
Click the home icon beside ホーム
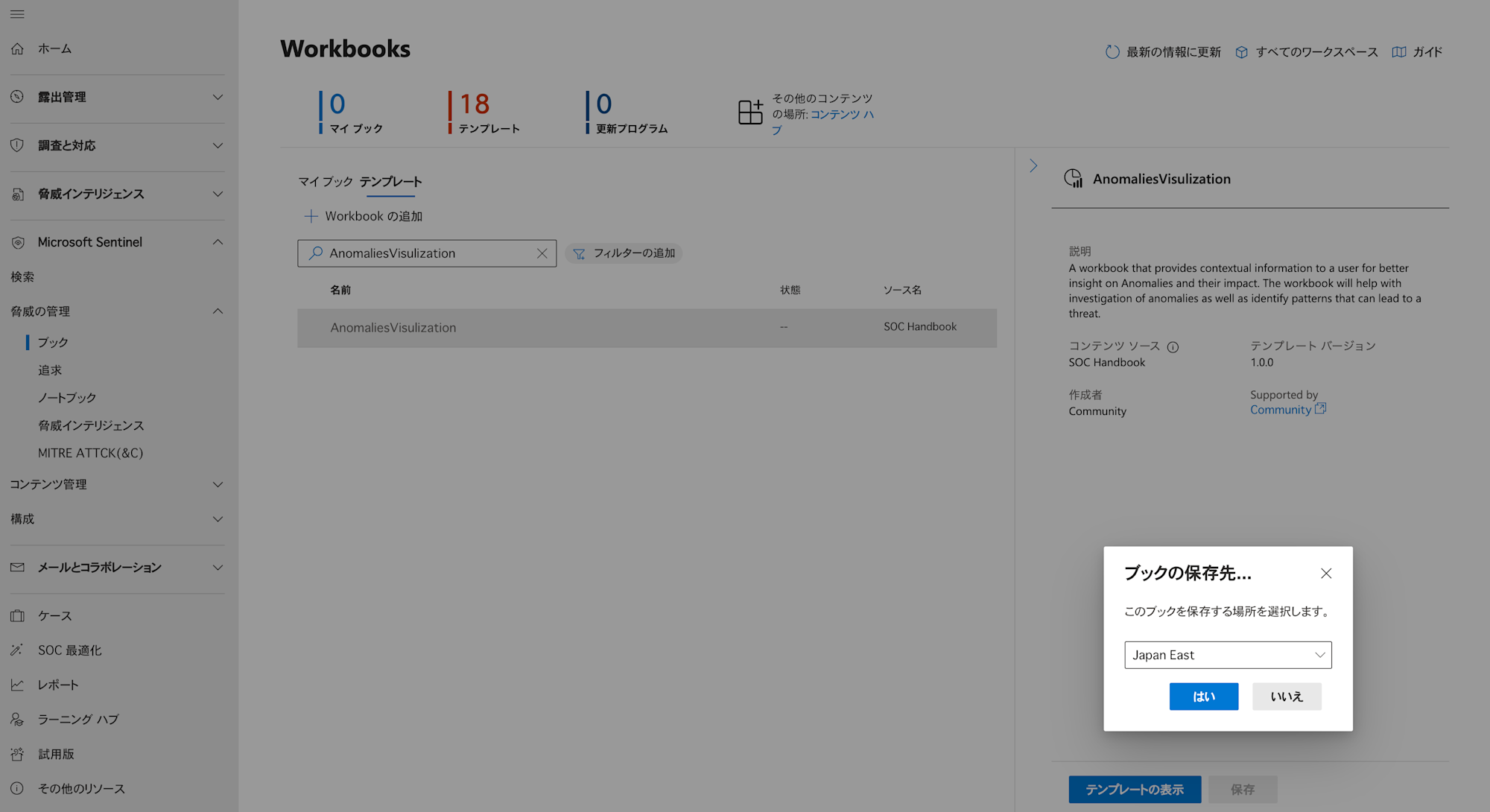[x=17, y=48]
